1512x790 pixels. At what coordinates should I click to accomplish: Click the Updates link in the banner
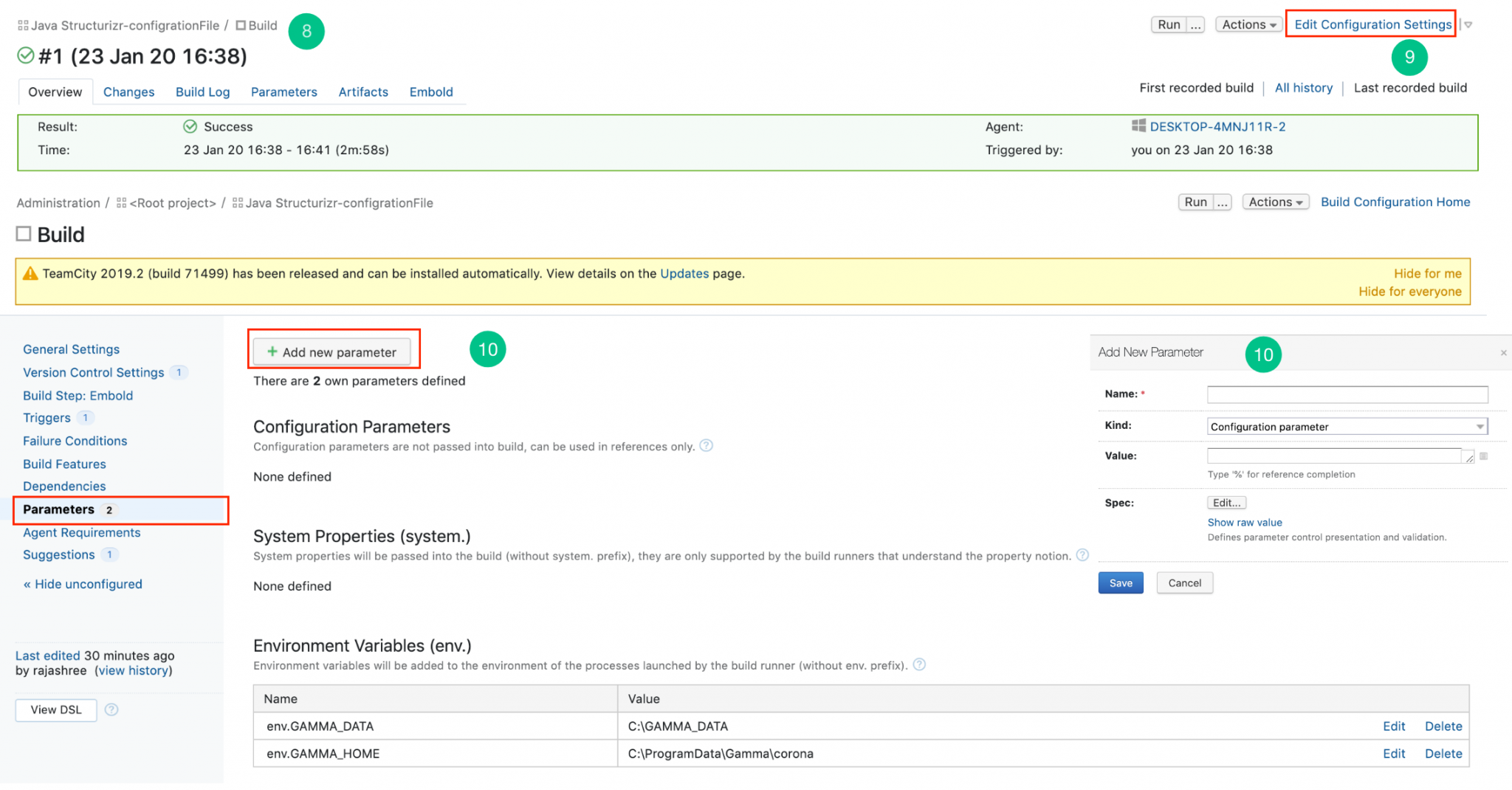pos(684,273)
